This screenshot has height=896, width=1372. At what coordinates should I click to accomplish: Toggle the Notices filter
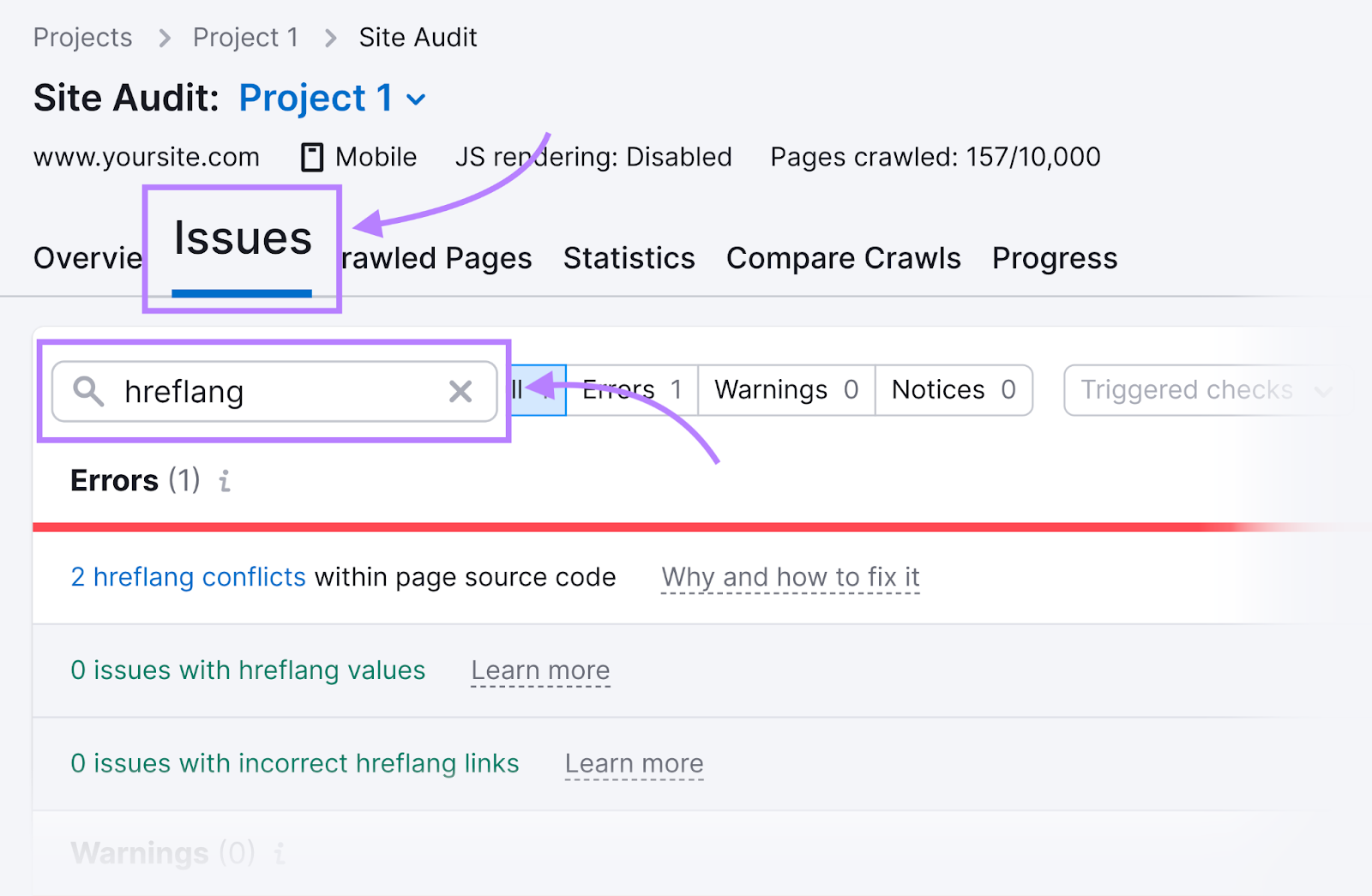point(953,389)
